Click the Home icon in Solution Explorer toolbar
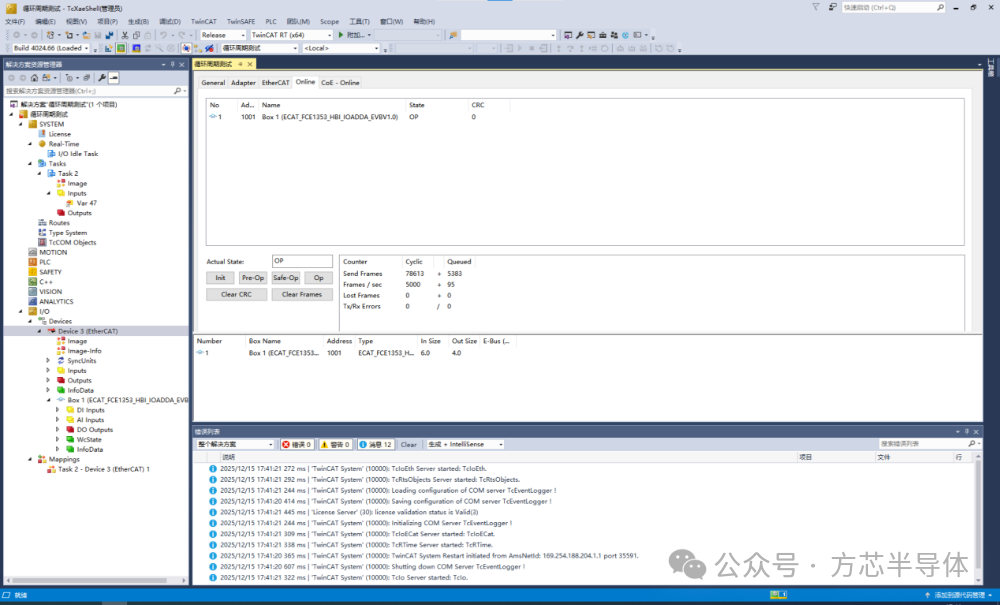 [34, 78]
